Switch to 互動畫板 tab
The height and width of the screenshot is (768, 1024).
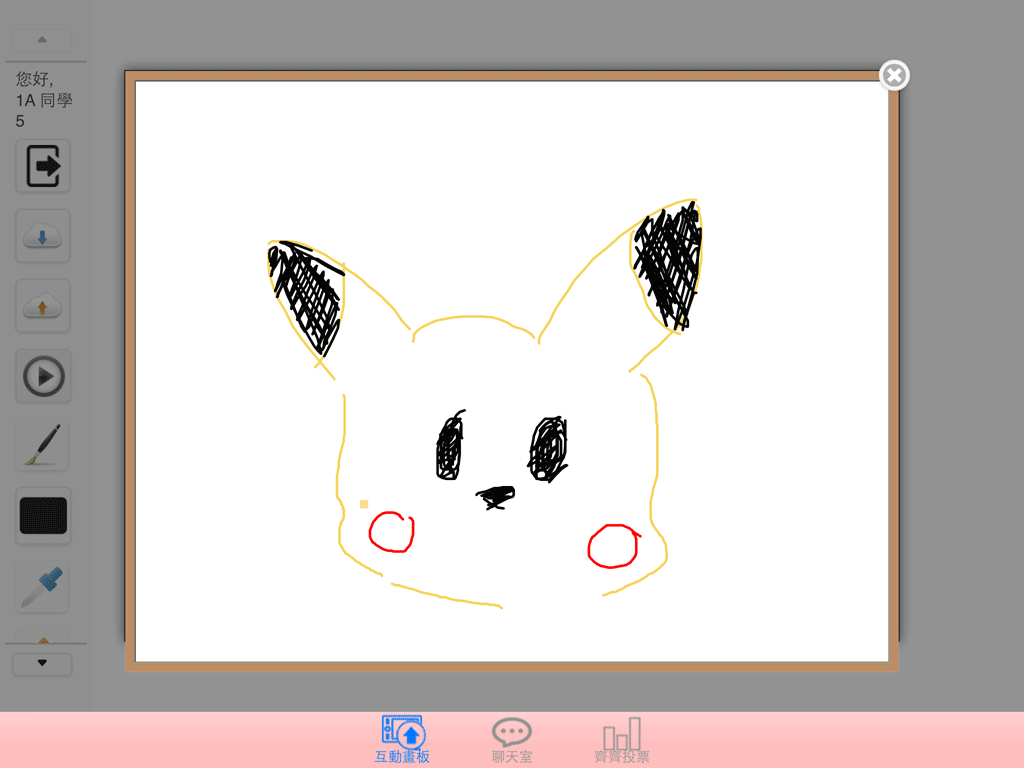(x=402, y=739)
